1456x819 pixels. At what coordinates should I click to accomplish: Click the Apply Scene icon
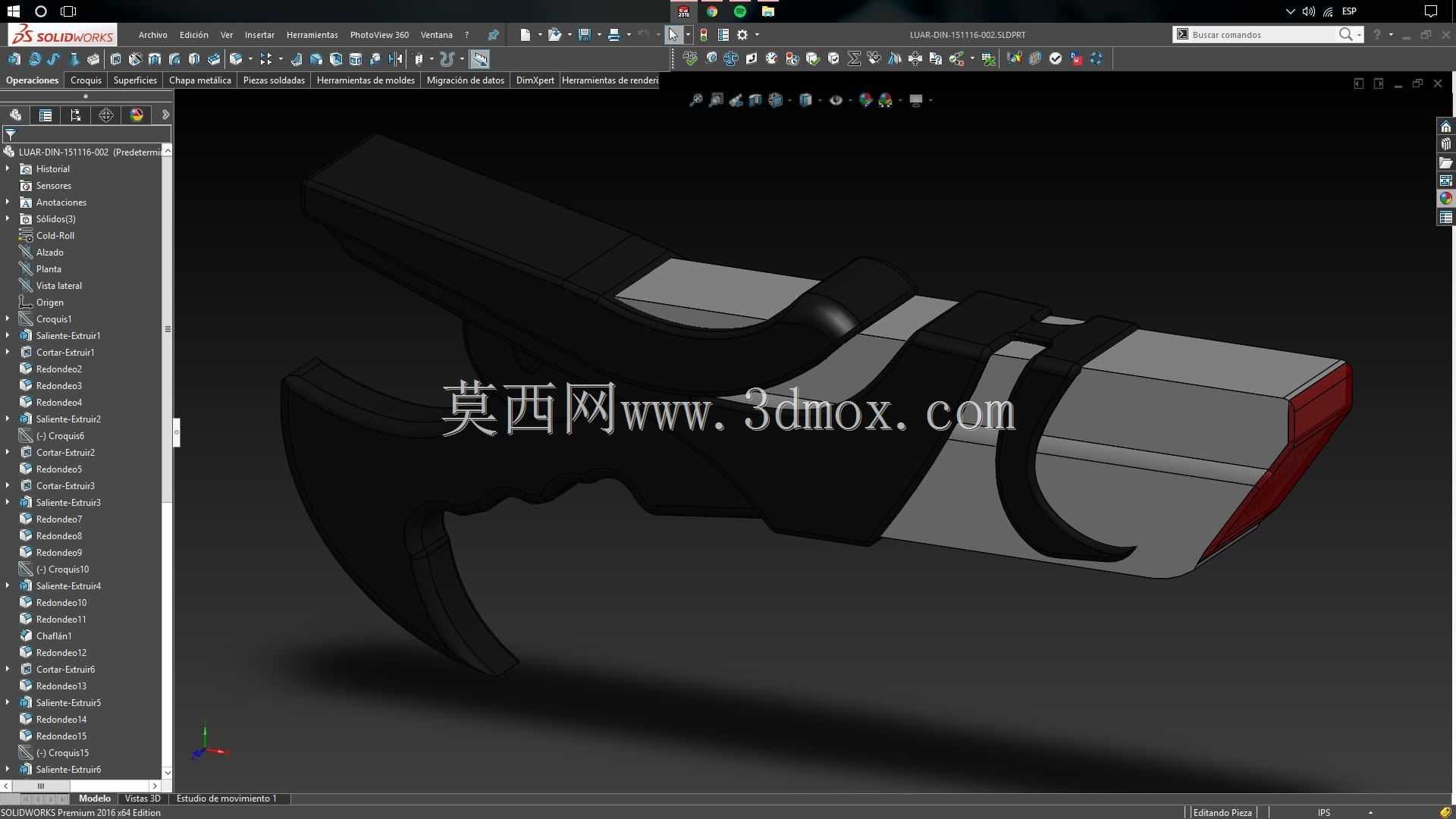(x=885, y=100)
